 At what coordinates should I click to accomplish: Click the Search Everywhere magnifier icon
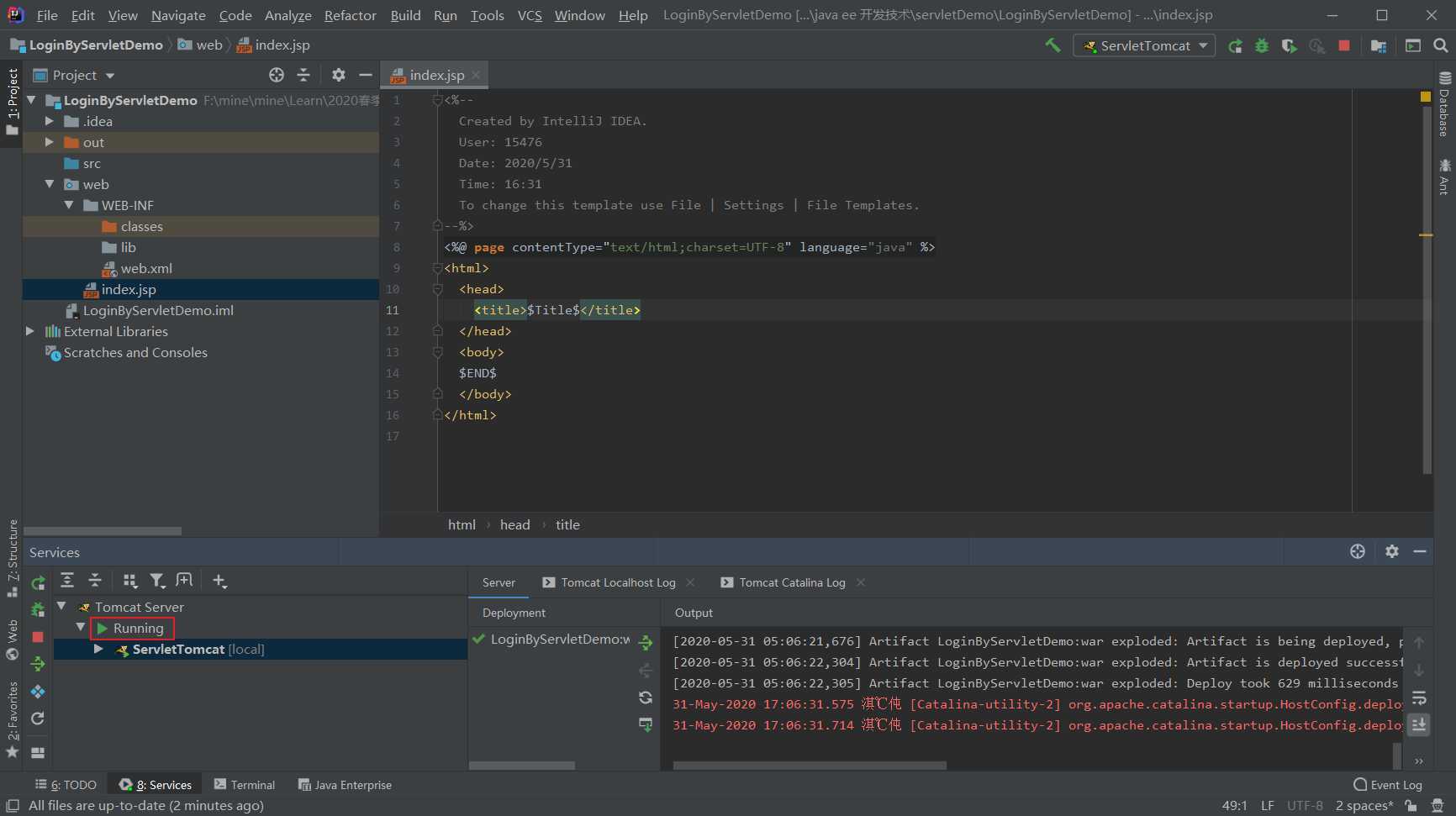pos(1440,45)
